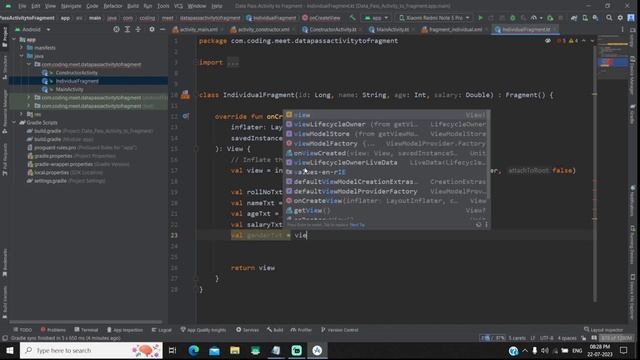Hide the Project panel with minus icon

click(162, 29)
